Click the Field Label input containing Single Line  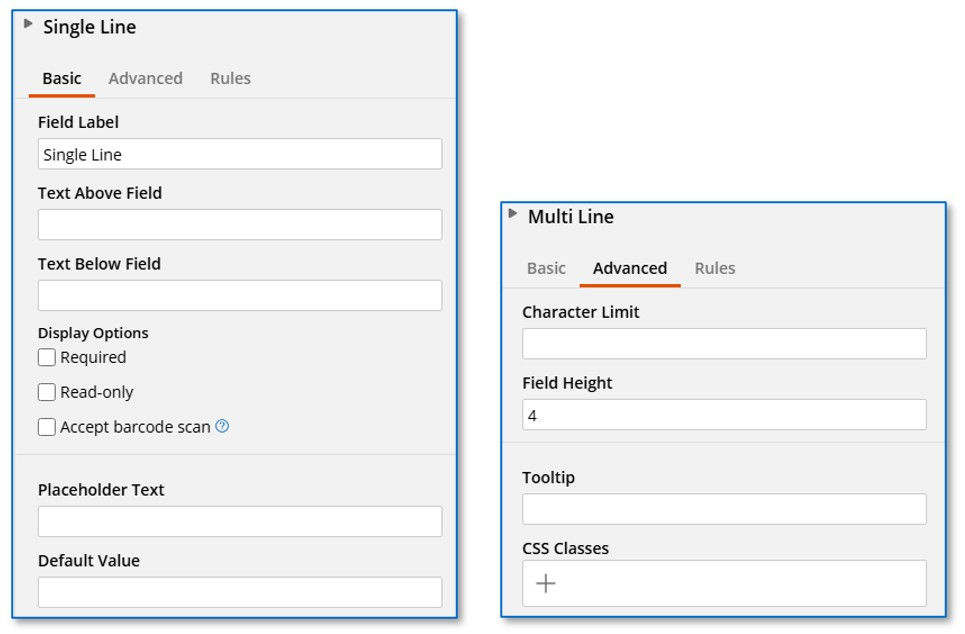pyautogui.click(x=239, y=153)
